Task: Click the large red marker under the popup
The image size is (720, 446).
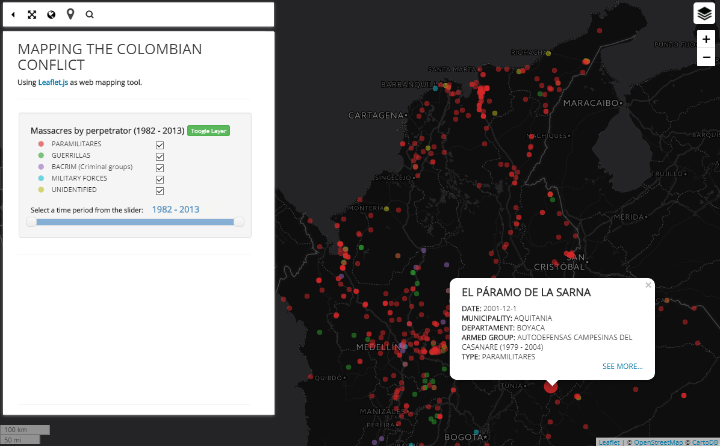Action: [x=551, y=387]
